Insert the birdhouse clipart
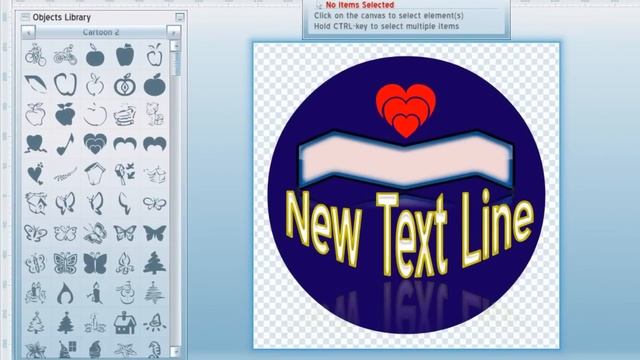Image resolution: width=640 pixels, height=360 pixels. point(95,174)
